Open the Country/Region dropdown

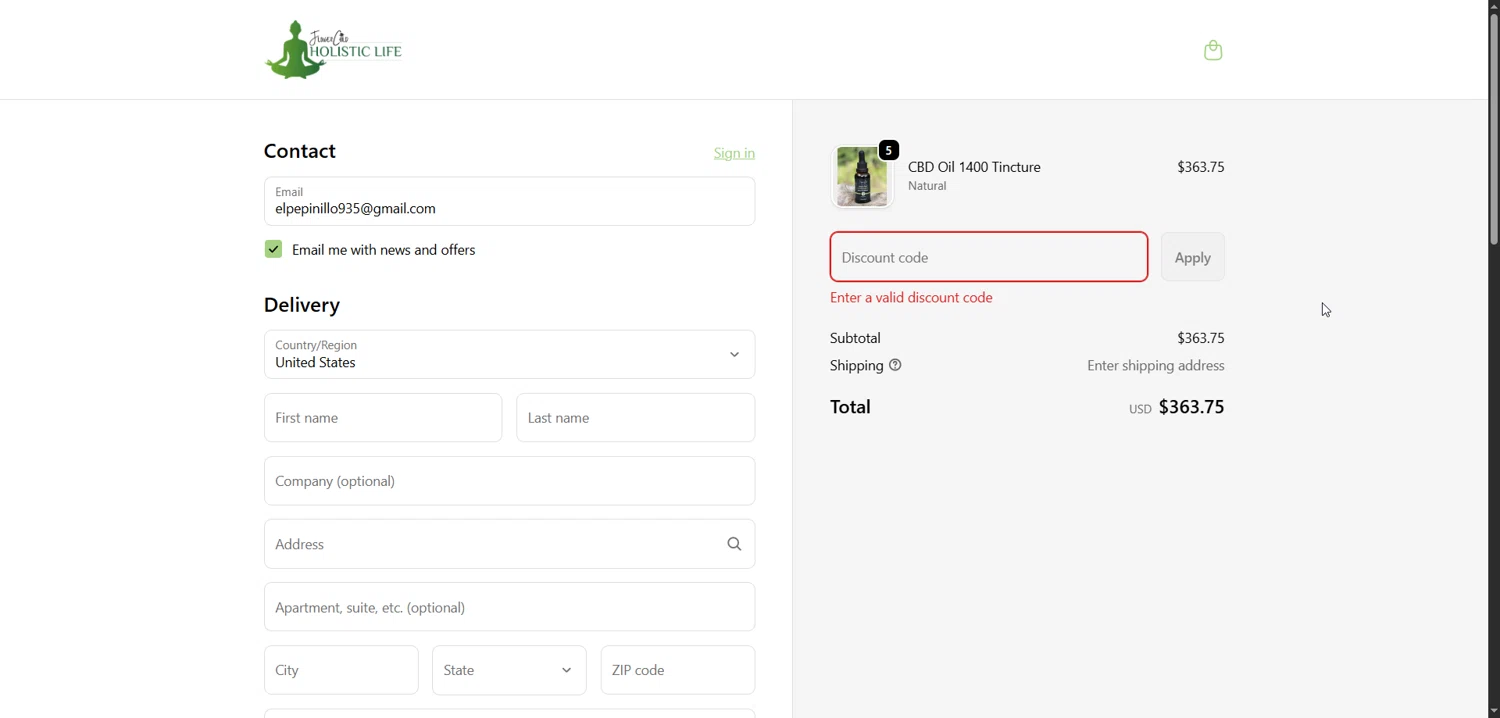click(x=509, y=355)
